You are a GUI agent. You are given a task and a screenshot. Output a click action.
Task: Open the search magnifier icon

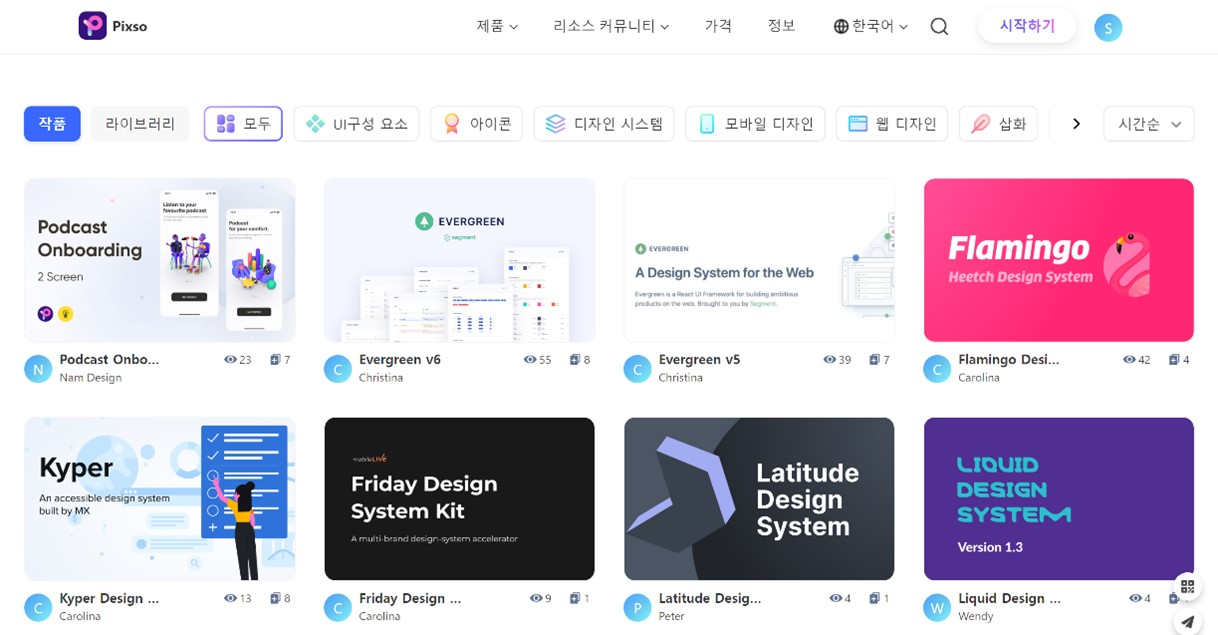pyautogui.click(x=939, y=27)
